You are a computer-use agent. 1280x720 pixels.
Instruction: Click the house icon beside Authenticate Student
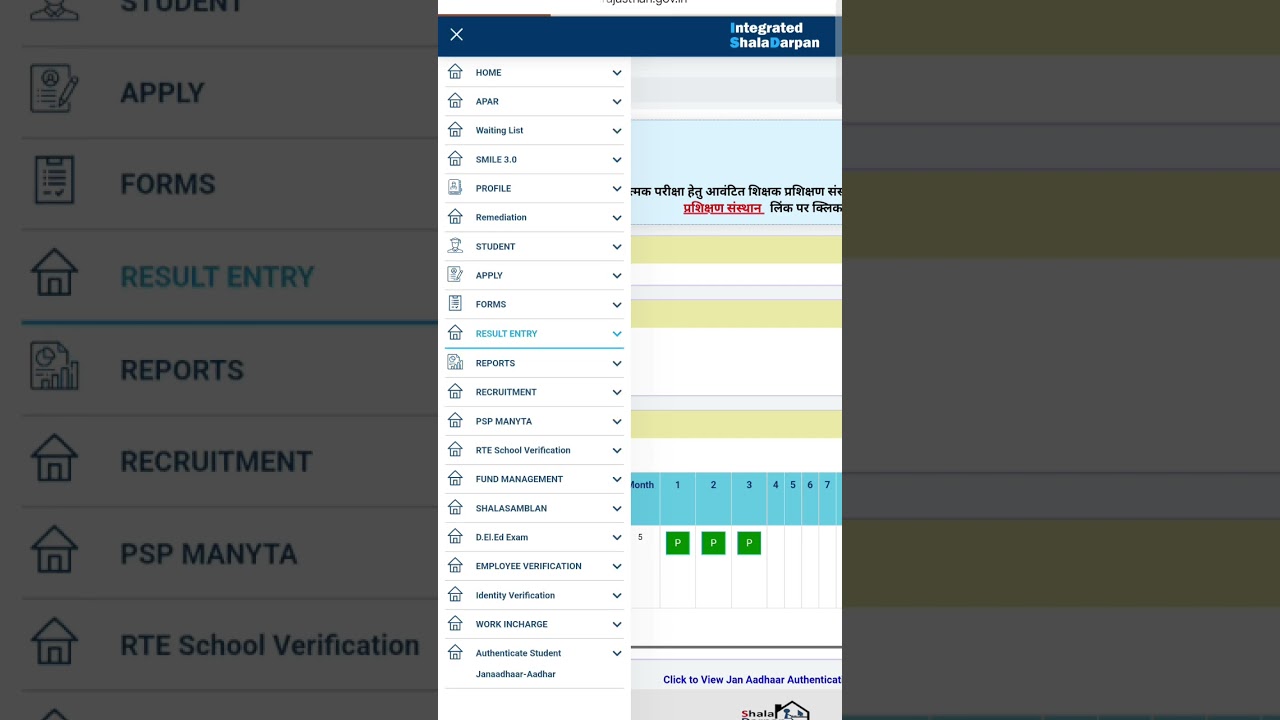coord(455,653)
